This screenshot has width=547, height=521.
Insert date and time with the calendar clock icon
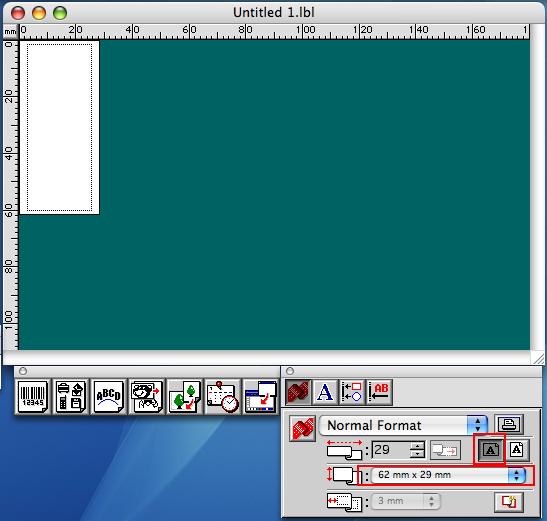click(223, 396)
